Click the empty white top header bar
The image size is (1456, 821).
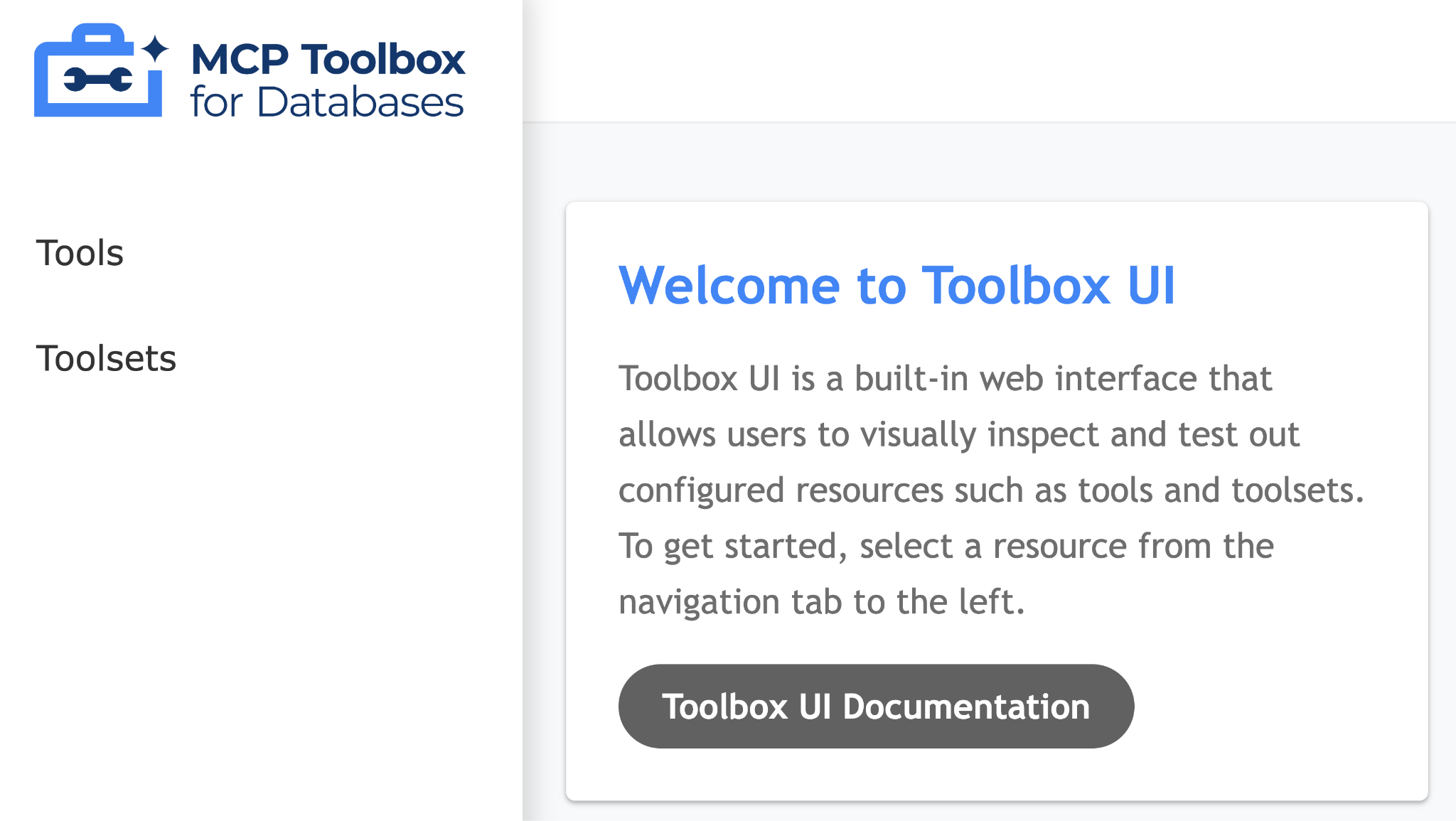[988, 60]
